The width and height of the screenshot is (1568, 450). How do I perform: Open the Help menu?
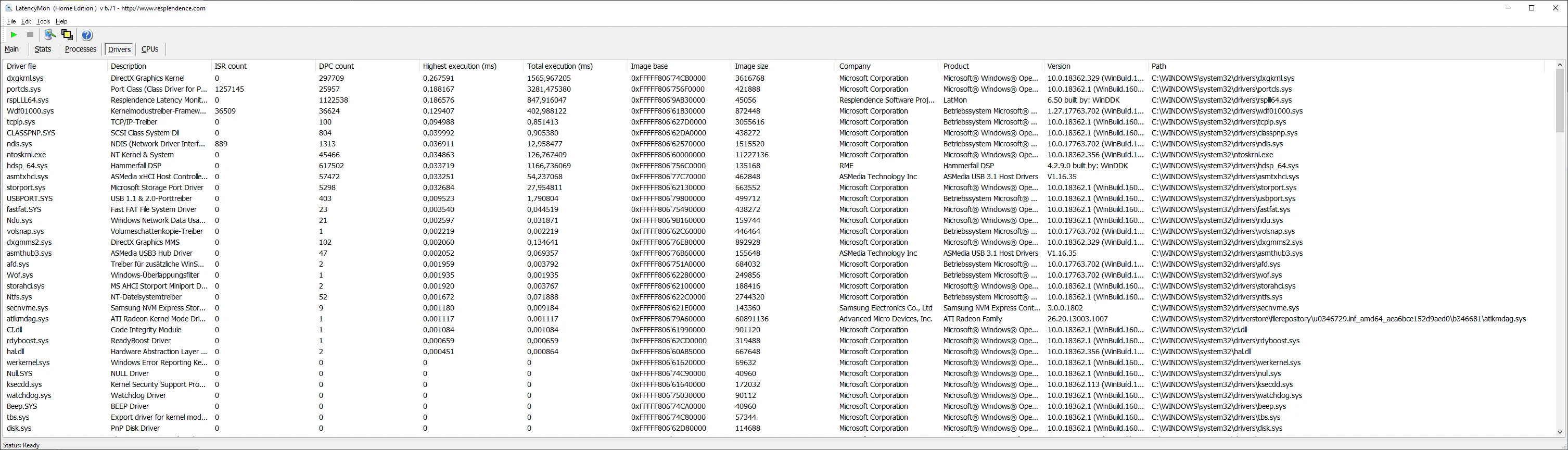61,21
